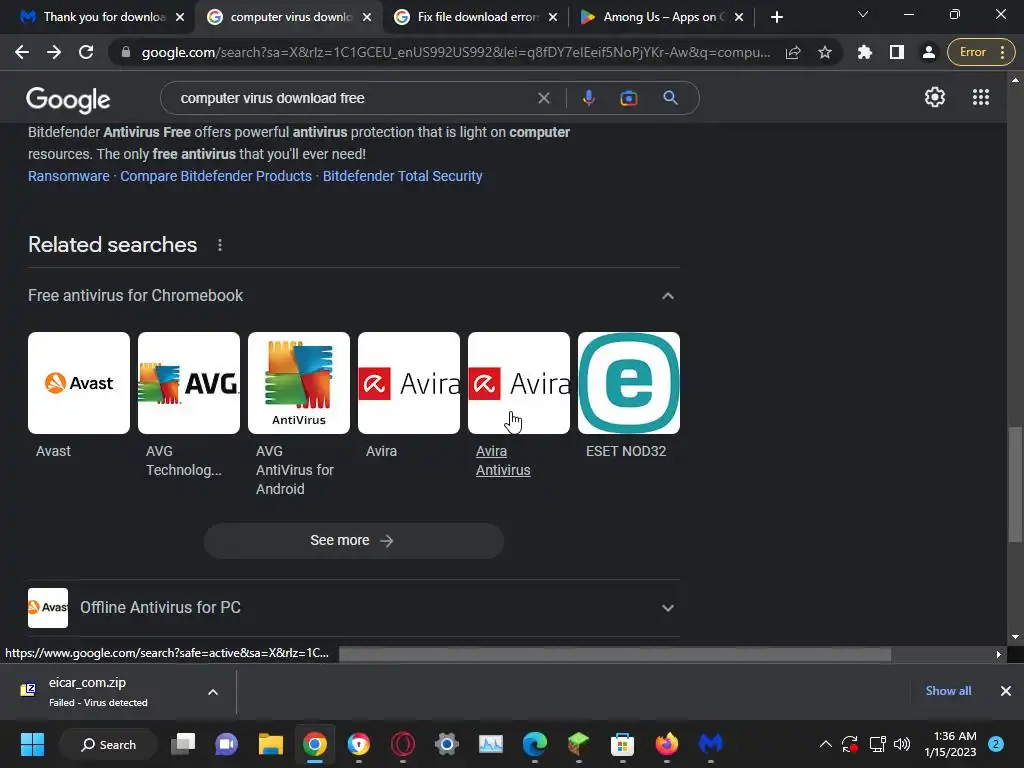Open the Related searches options menu
Viewport: 1024px width, 768px height.
[x=219, y=245]
